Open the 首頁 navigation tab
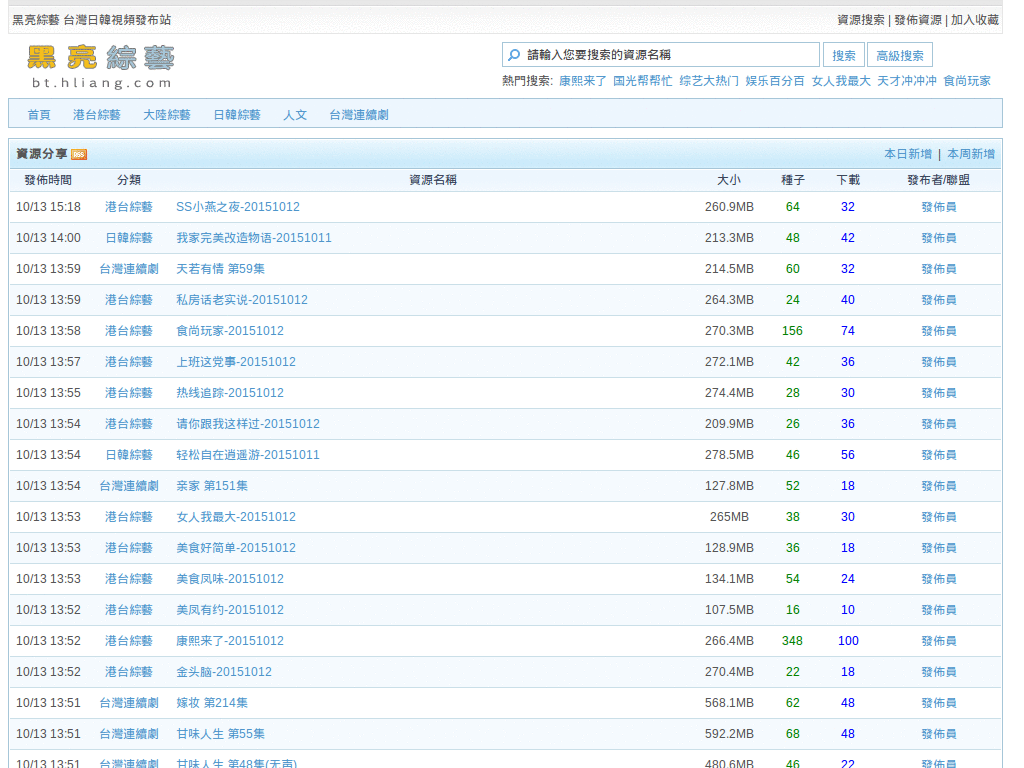Viewport: 1024px width, 768px height. [x=39, y=115]
